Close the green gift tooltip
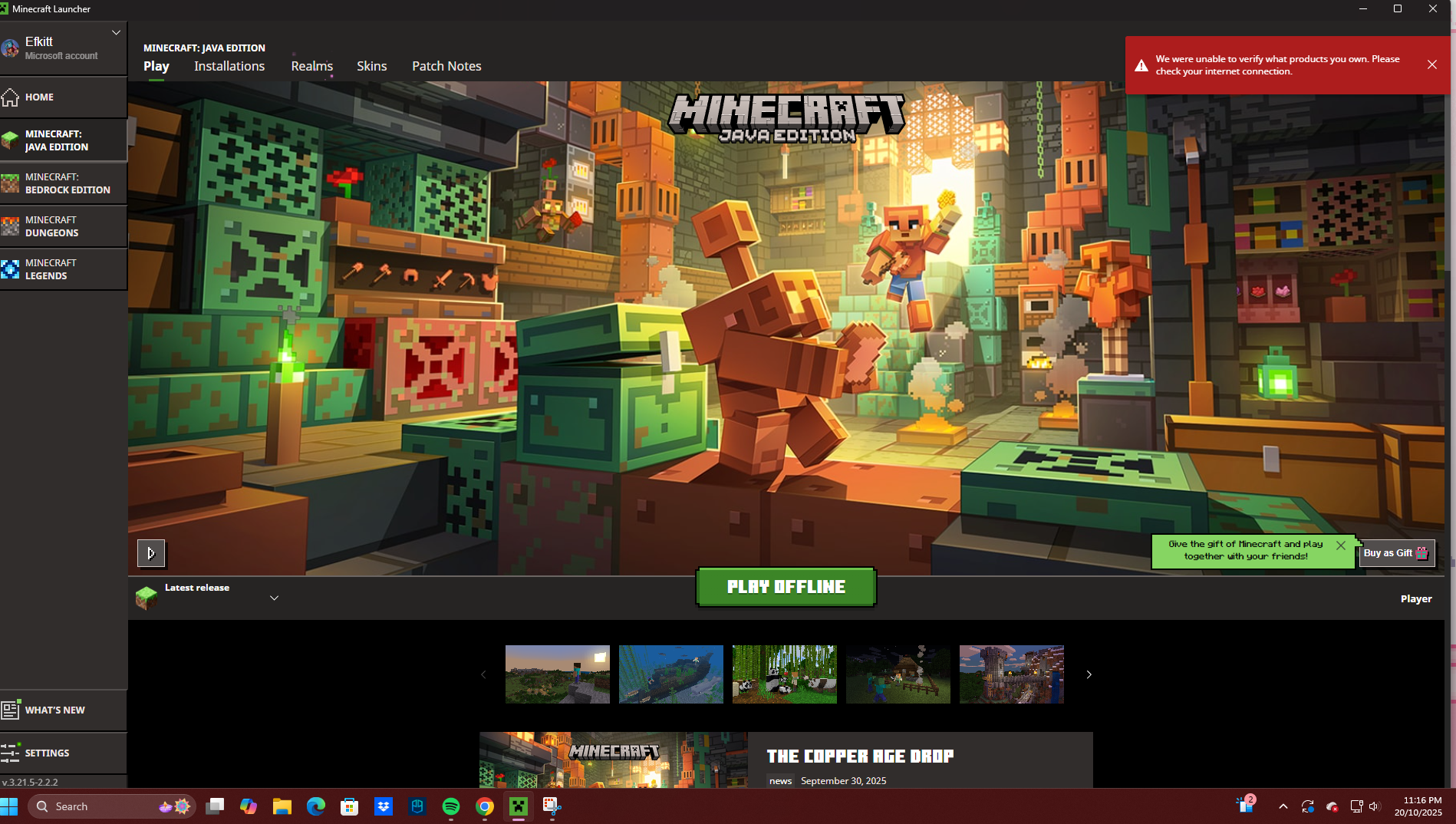The image size is (1456, 824). [x=1340, y=545]
